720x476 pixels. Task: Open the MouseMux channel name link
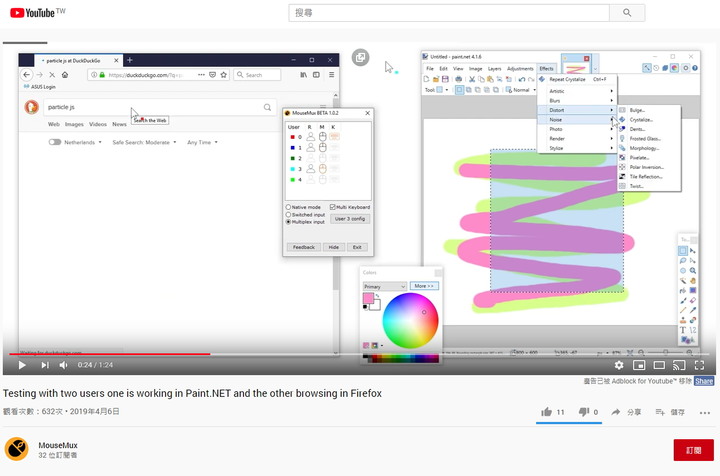[x=58, y=445]
